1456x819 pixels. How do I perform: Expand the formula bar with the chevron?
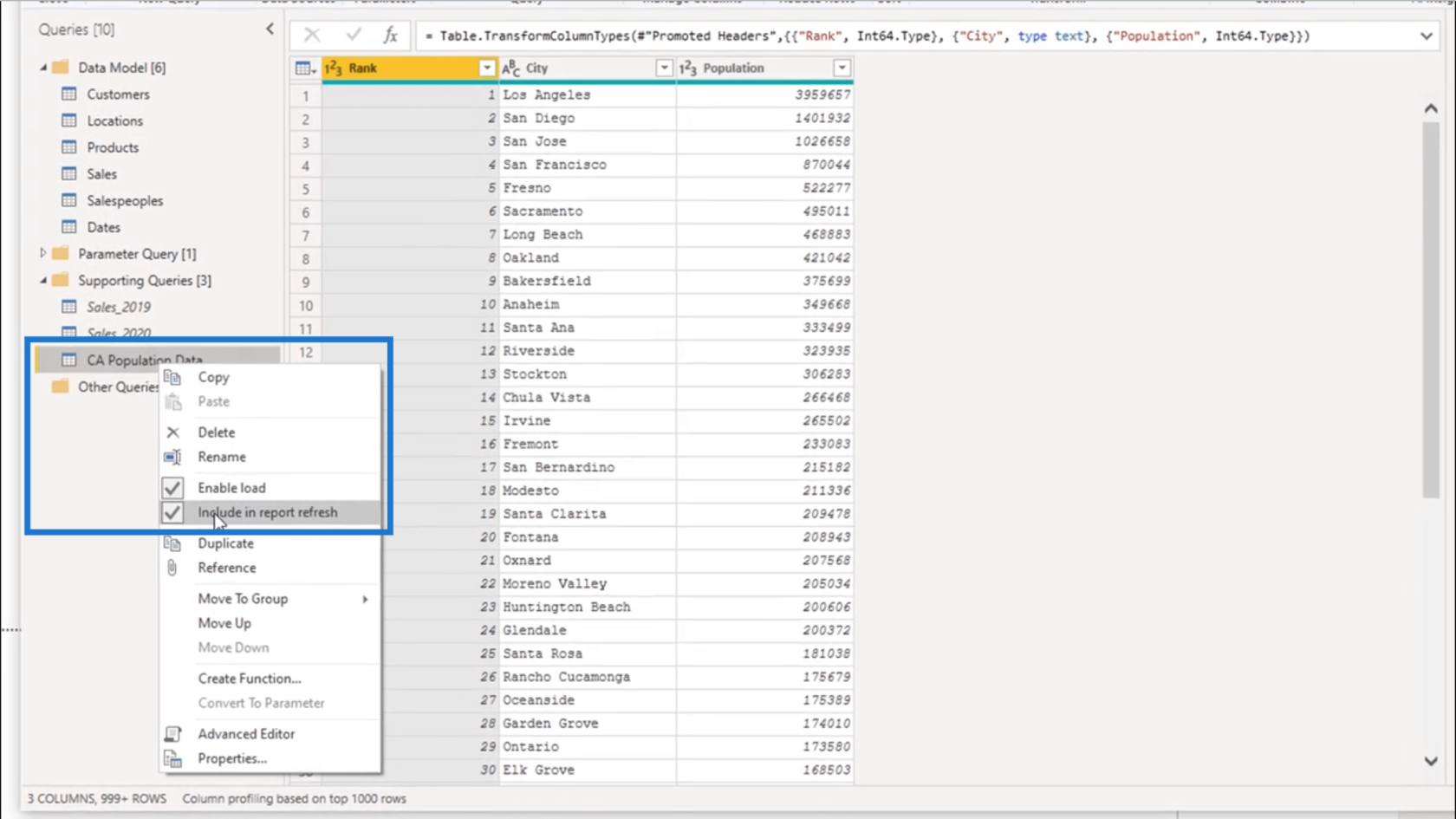[1427, 36]
